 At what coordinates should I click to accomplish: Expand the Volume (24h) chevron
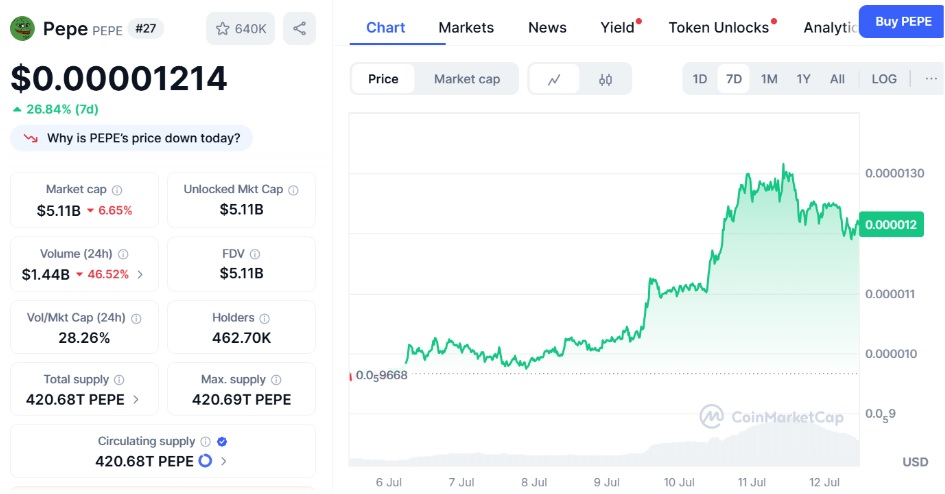click(x=140, y=275)
